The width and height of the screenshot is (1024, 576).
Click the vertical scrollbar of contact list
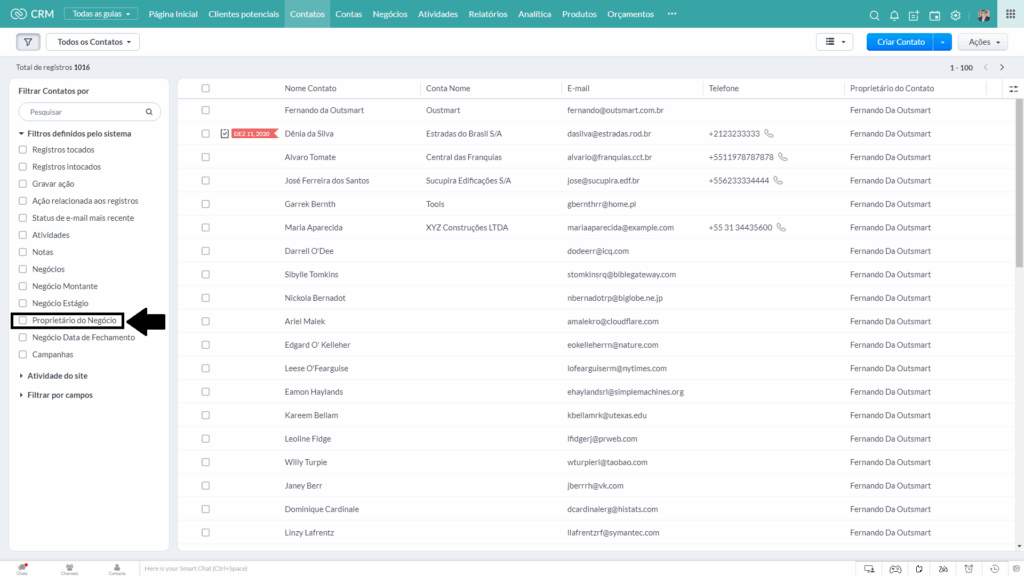click(x=1019, y=183)
